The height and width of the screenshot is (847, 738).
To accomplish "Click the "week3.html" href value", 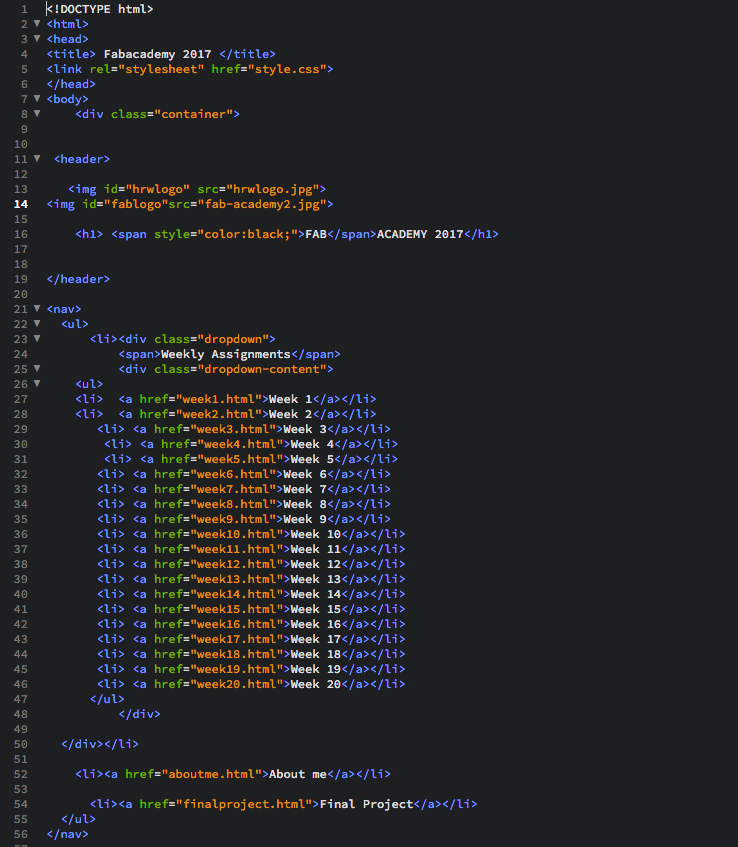I will [233, 429].
